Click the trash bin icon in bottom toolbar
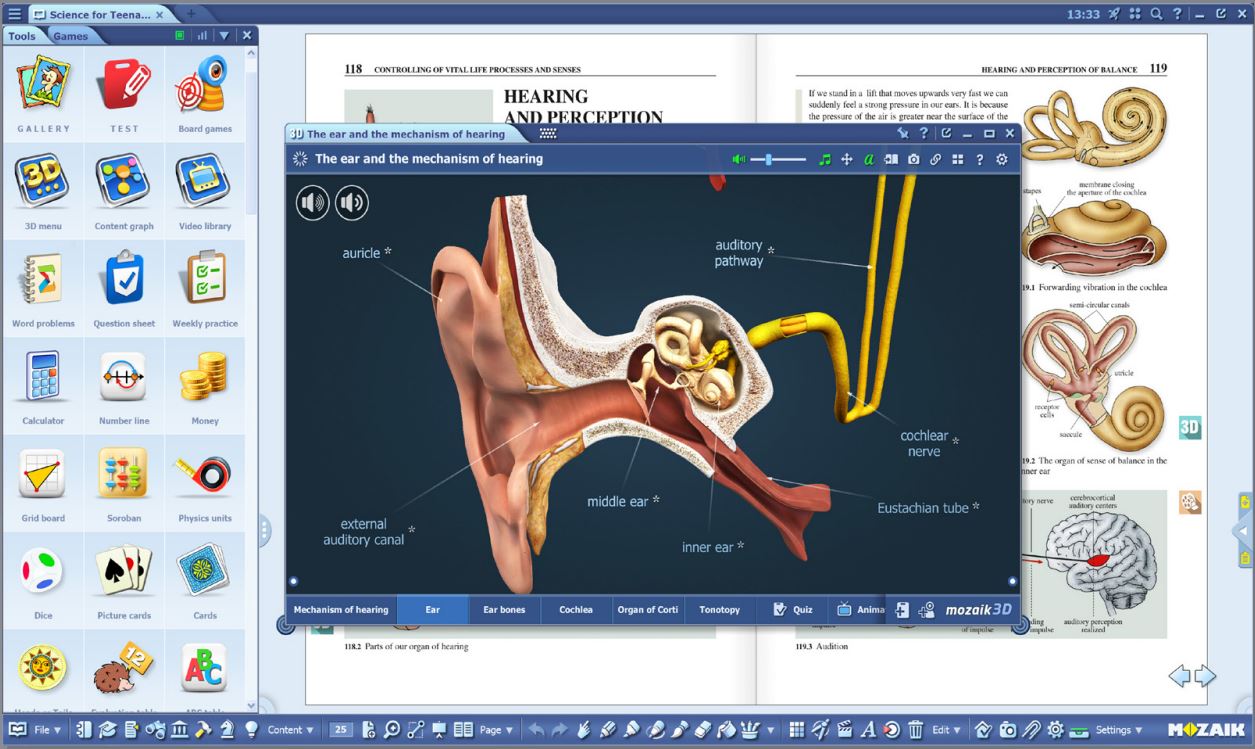Screen dimensions: 1255x749 coord(915,730)
